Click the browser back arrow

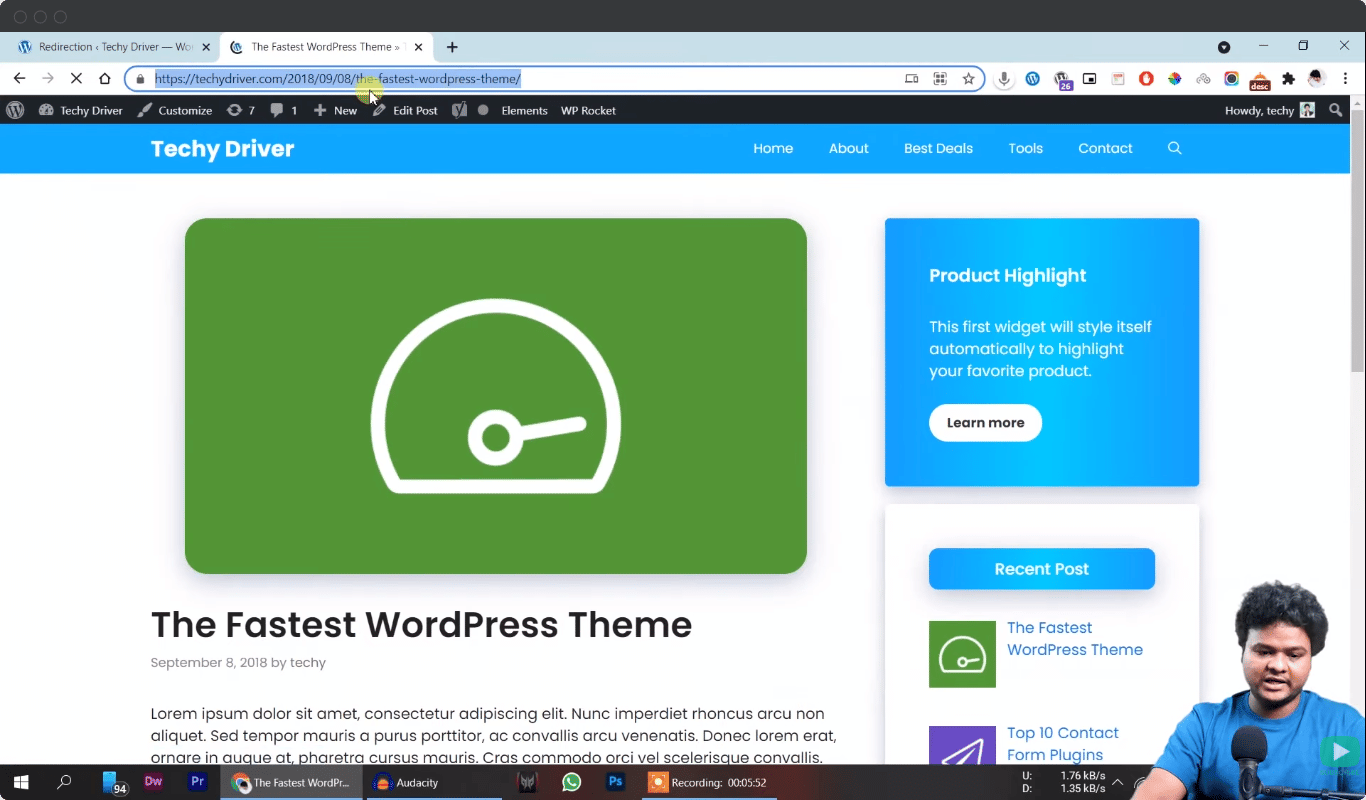point(19,79)
